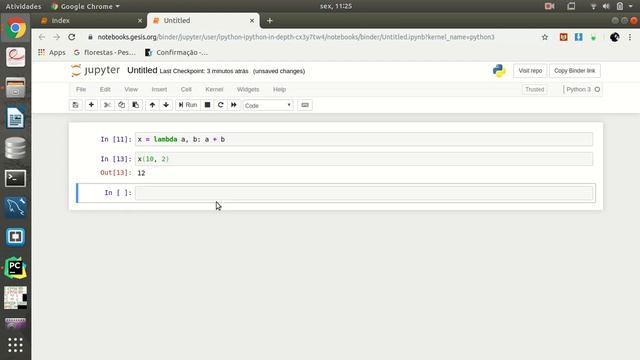Open Chrome three-dot menu
The width and height of the screenshot is (640, 360).
point(630,37)
